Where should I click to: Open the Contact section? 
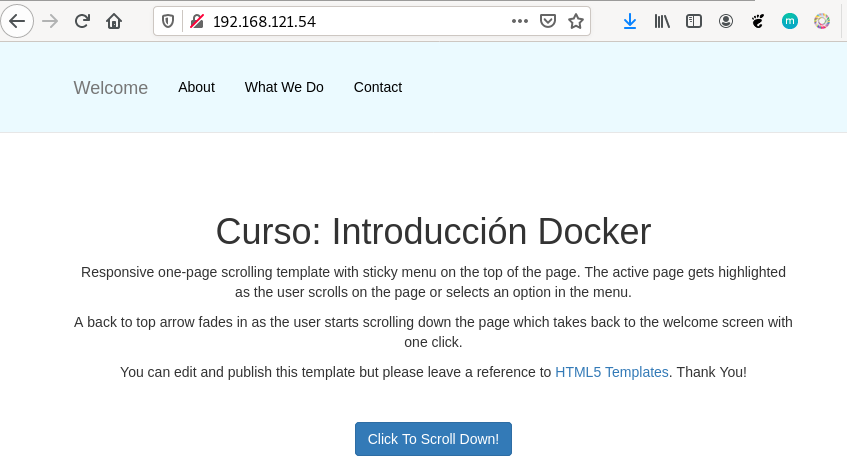point(377,87)
